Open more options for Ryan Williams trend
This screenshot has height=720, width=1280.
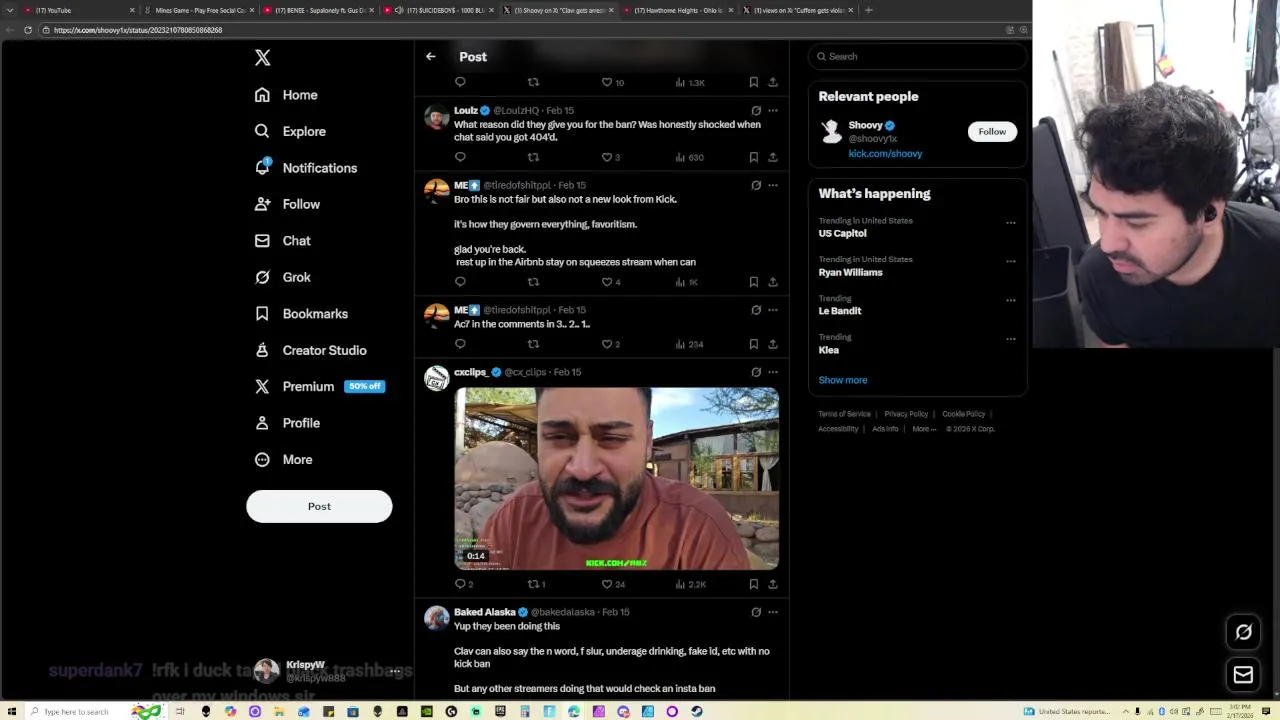click(x=1010, y=261)
